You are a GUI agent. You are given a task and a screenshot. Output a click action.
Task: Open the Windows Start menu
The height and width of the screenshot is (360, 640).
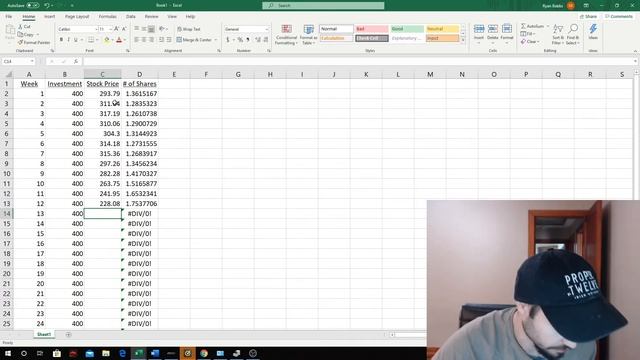(8, 353)
